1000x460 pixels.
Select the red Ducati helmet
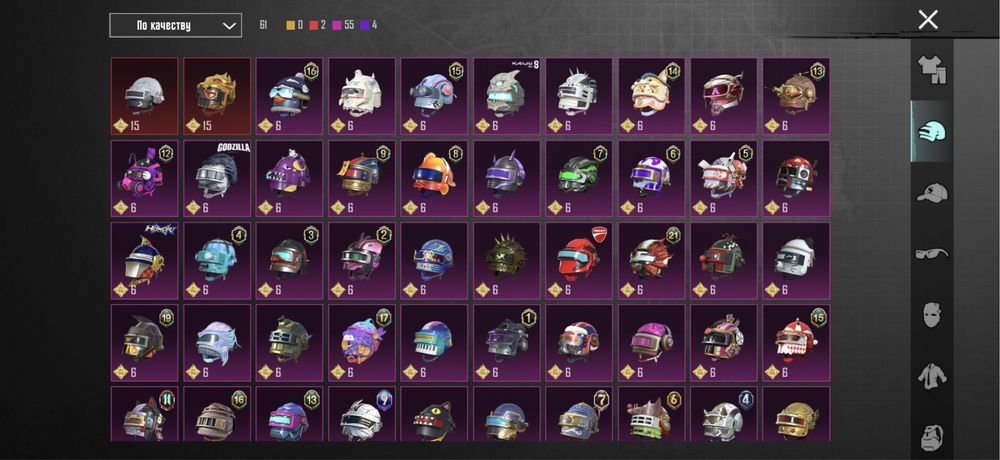579,260
